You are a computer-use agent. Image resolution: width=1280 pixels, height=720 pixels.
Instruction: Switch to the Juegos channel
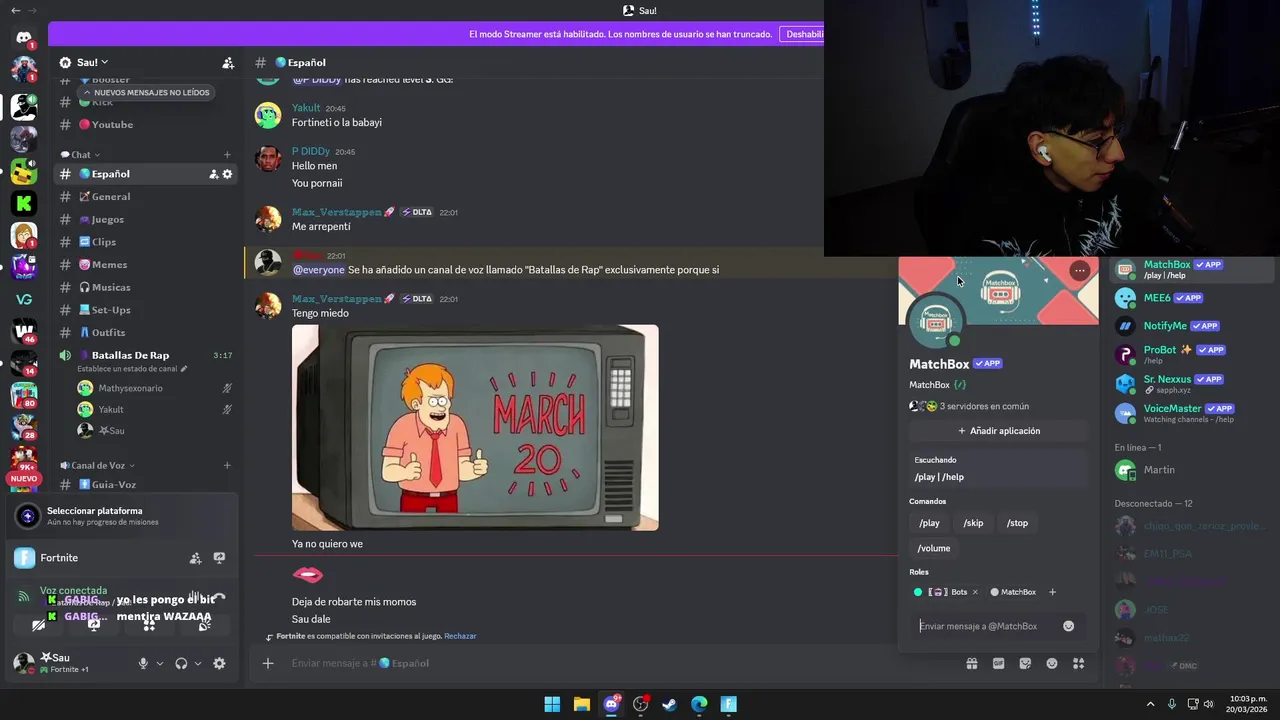click(x=147, y=219)
